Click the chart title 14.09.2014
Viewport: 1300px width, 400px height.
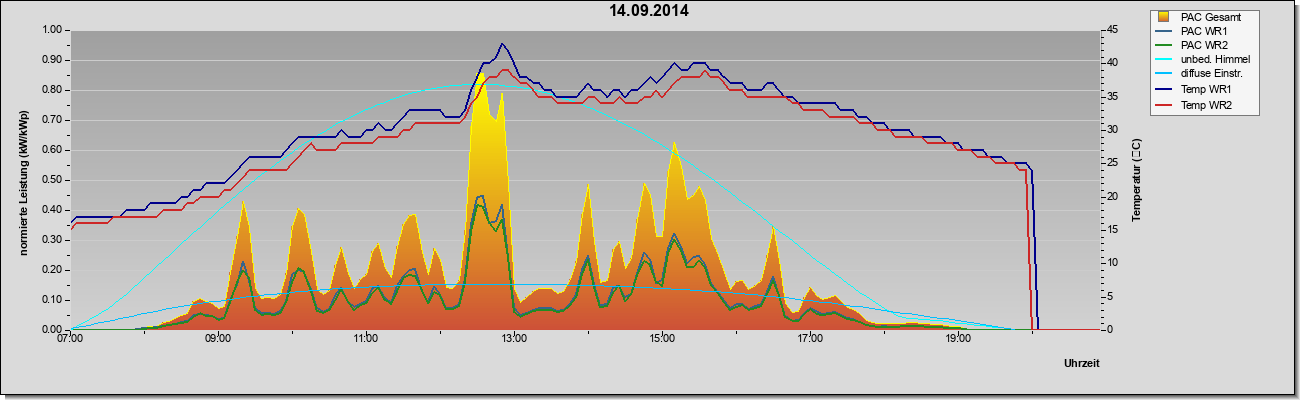pyautogui.click(x=650, y=12)
